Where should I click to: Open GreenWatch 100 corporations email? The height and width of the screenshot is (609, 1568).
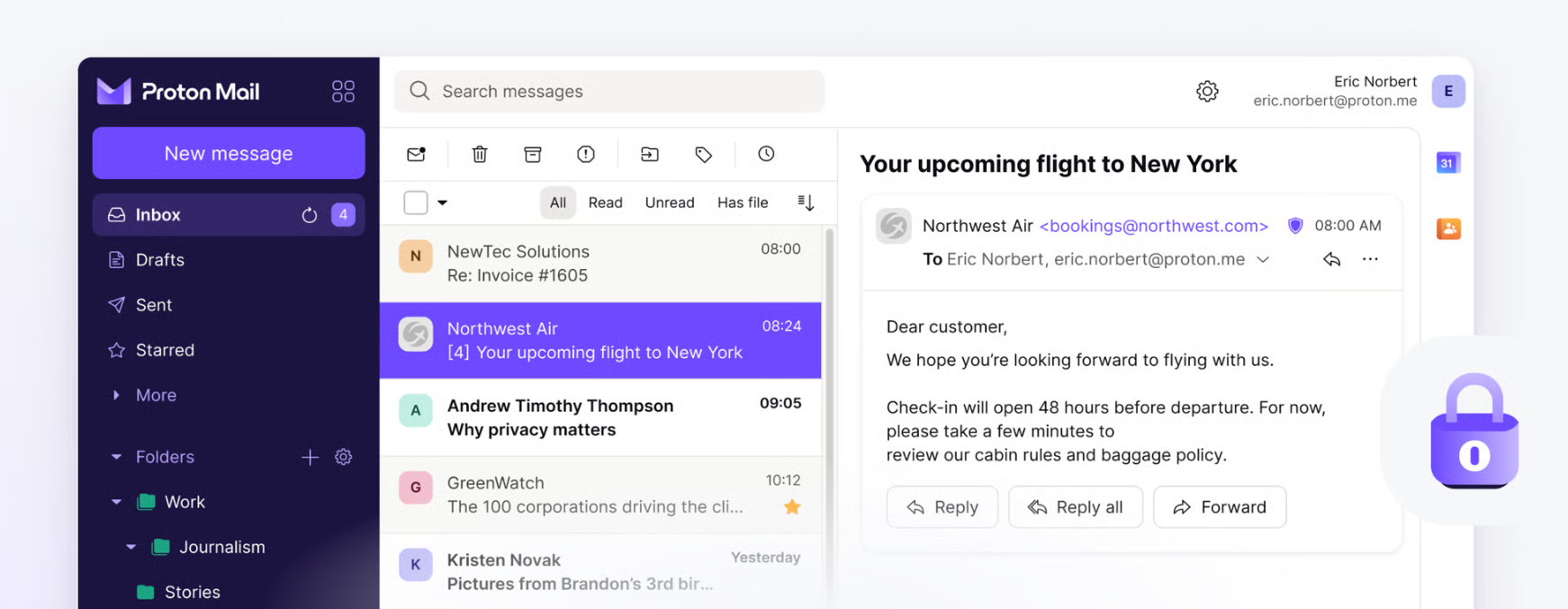click(600, 495)
